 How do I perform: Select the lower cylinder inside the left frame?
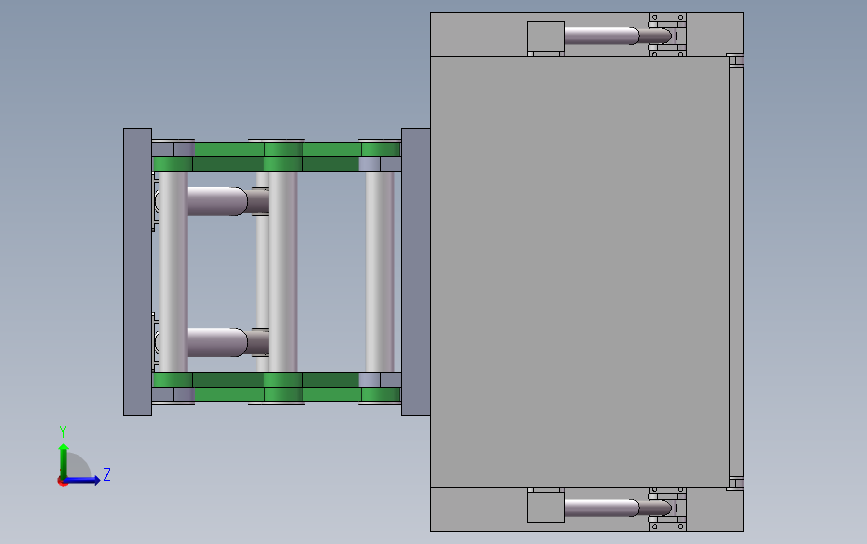(217, 342)
